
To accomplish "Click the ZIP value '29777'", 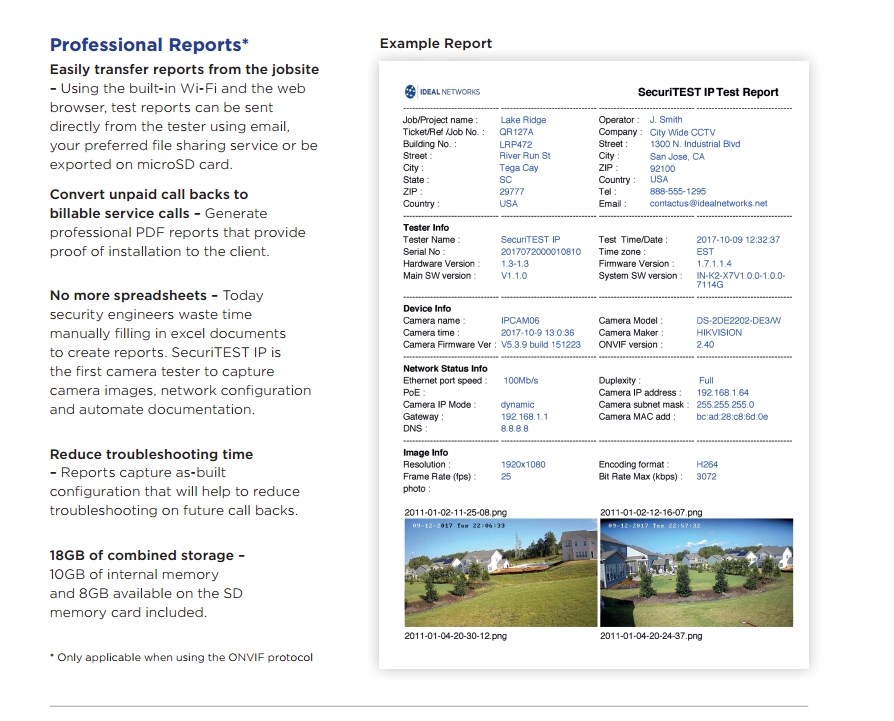I will pos(511,192).
